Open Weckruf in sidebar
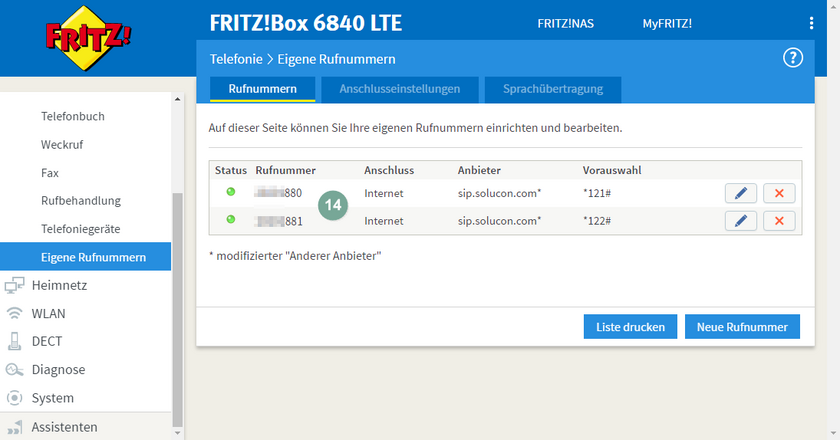 [x=62, y=145]
